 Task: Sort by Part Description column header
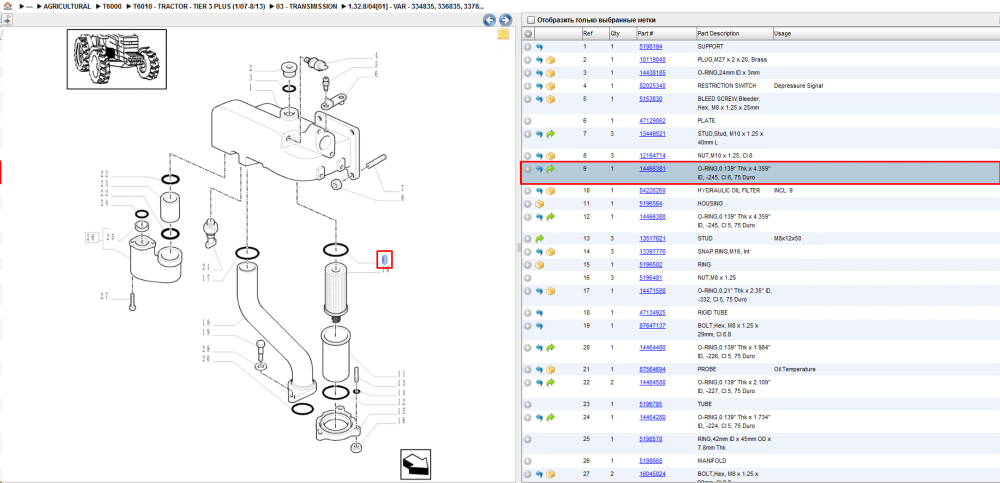718,33
